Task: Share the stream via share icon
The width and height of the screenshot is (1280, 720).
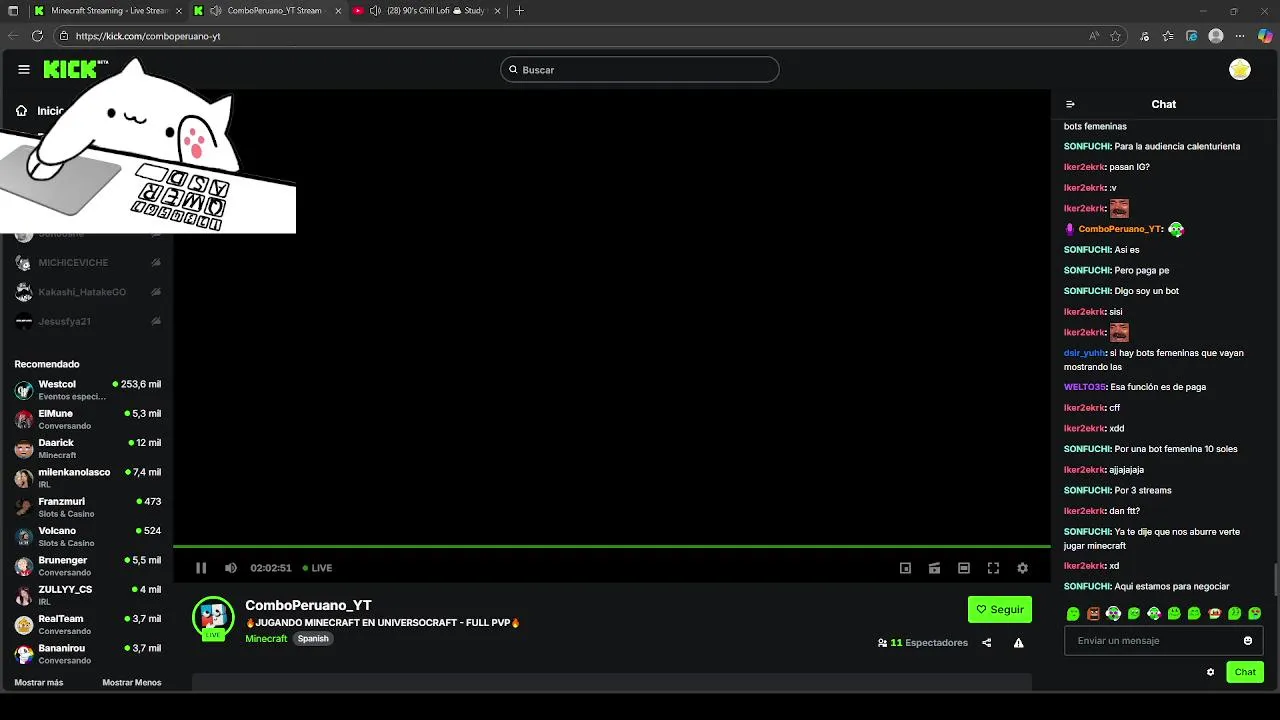Action: (987, 643)
